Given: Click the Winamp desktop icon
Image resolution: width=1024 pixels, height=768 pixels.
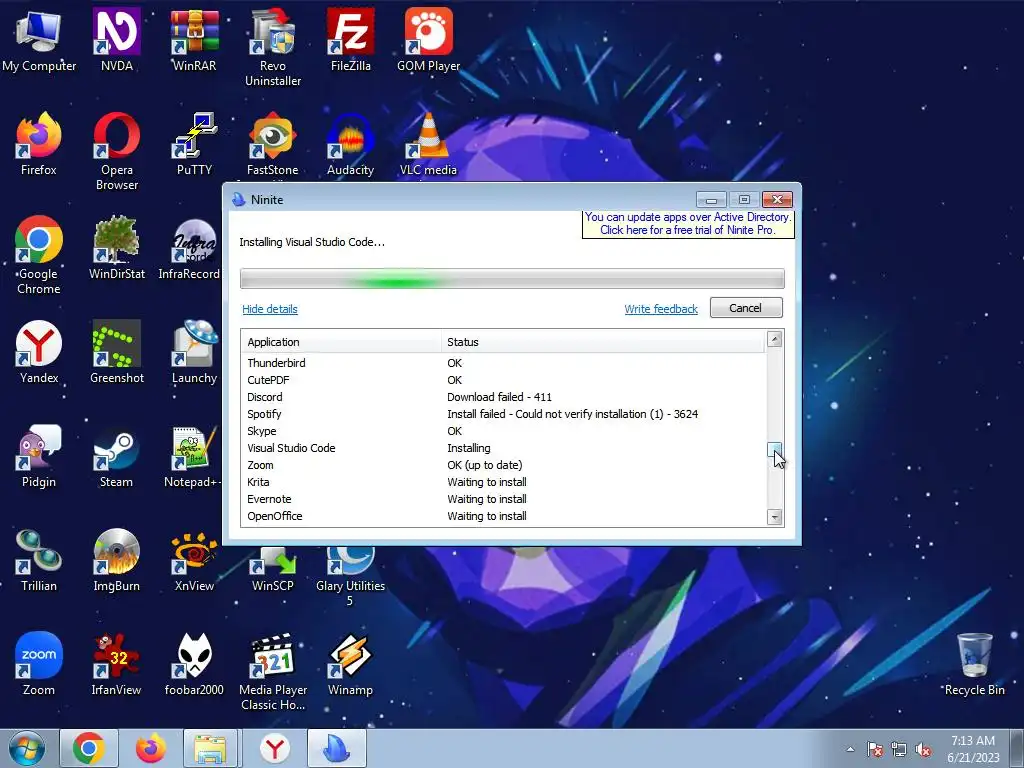Looking at the screenshot, I should pyautogui.click(x=351, y=664).
